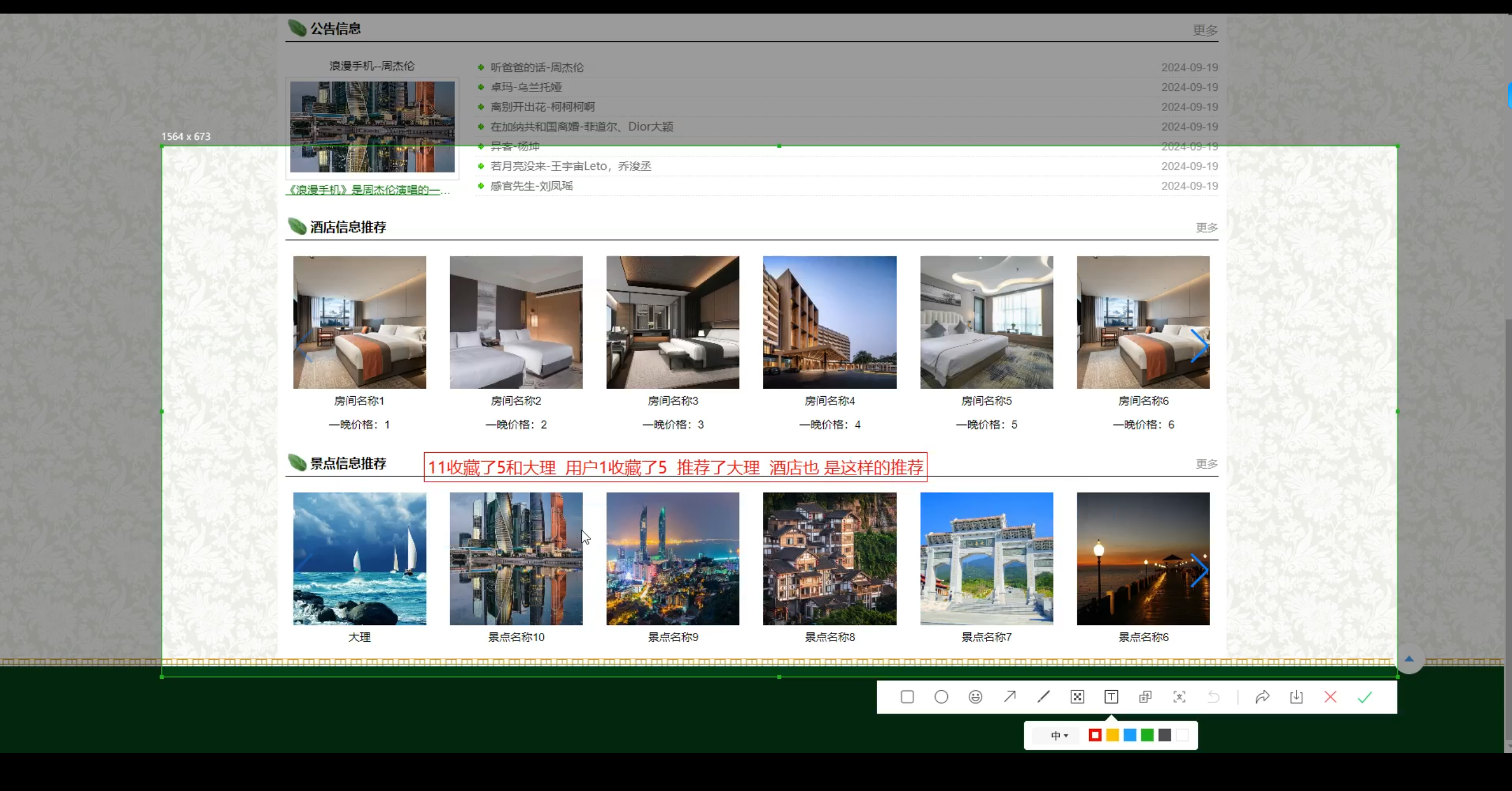This screenshot has height=791, width=1512.
Task: Activate the mosaic blur tool
Action: point(1077,697)
